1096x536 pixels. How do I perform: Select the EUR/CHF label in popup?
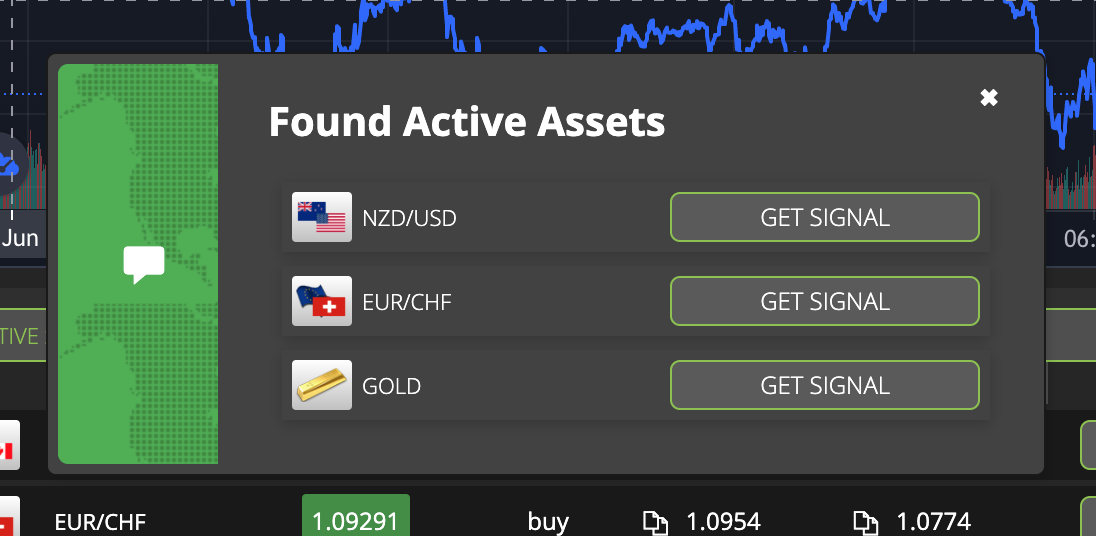click(407, 303)
